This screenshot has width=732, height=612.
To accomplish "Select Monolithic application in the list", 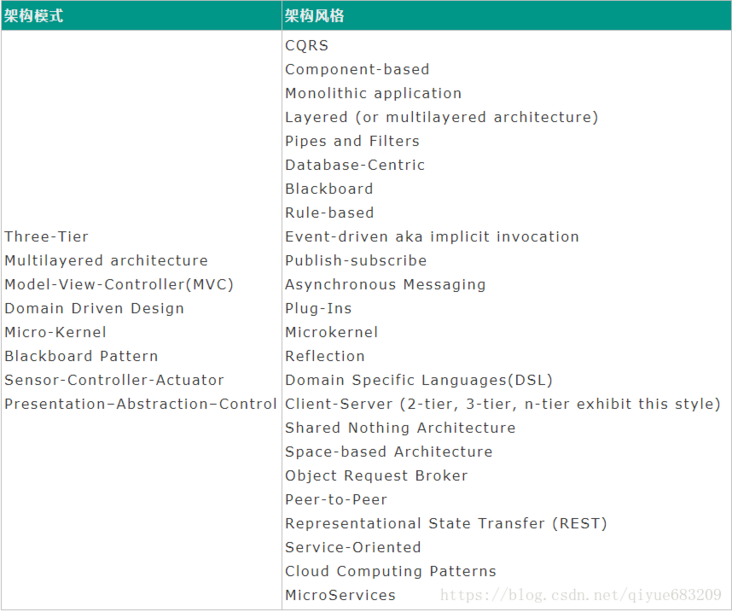I will 373,93.
